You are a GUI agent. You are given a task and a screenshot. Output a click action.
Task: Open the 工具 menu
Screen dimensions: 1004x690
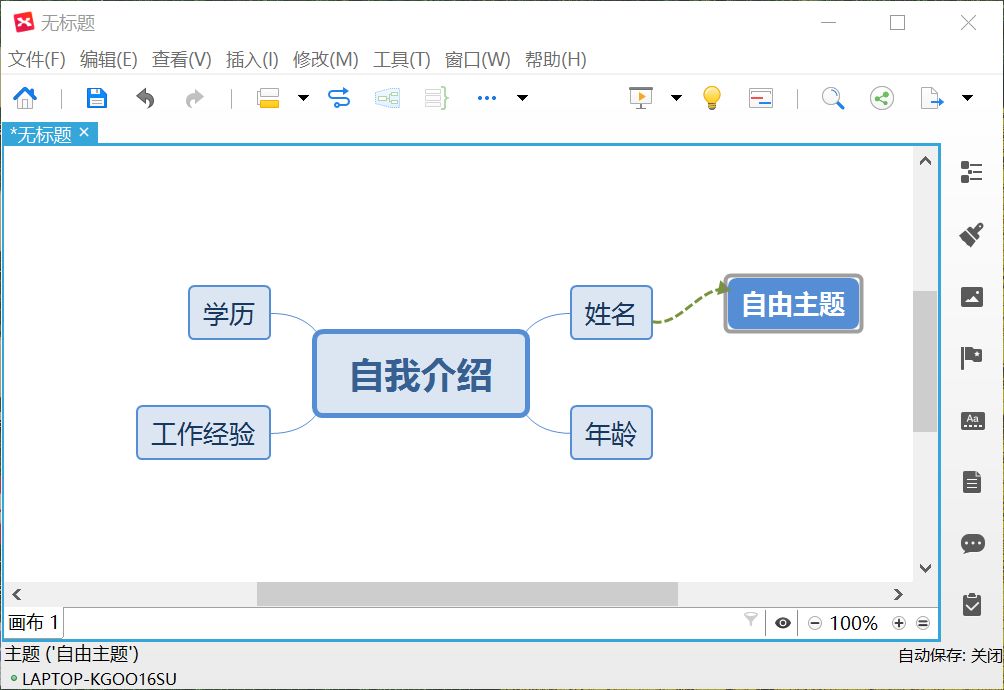tap(400, 60)
